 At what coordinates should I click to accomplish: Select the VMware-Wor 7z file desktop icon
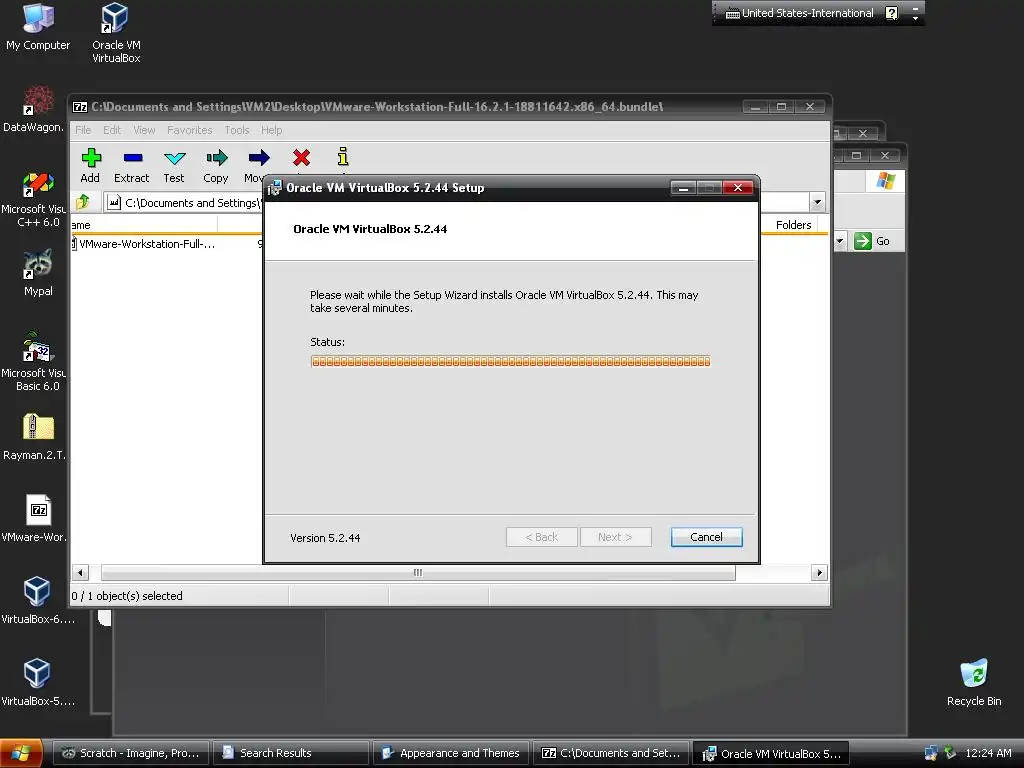click(35, 519)
